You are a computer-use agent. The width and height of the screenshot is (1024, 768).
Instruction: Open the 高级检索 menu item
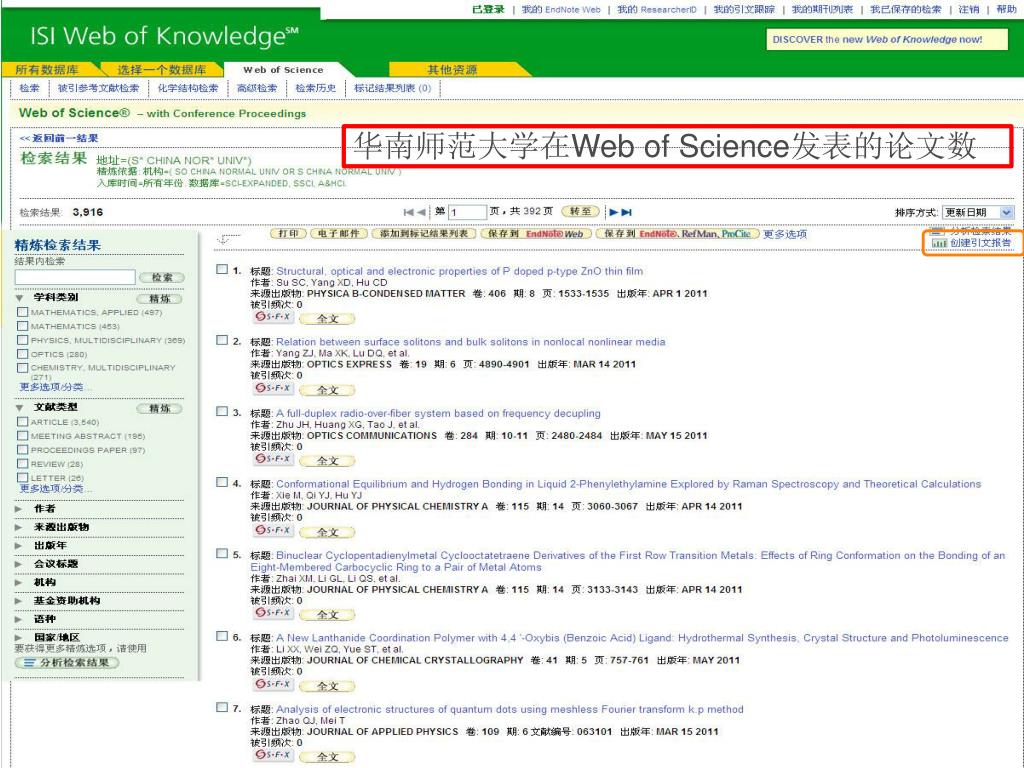click(257, 88)
